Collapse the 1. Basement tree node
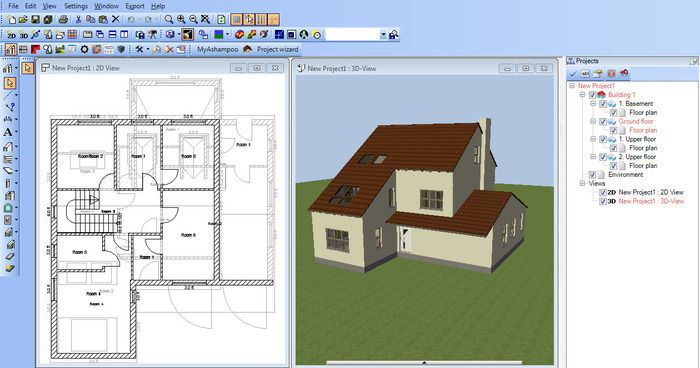The width and height of the screenshot is (700, 368). tap(593, 104)
